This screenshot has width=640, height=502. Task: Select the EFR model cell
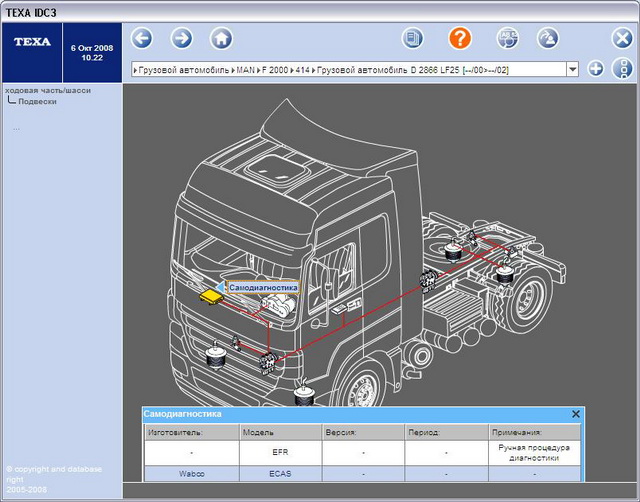point(280,453)
